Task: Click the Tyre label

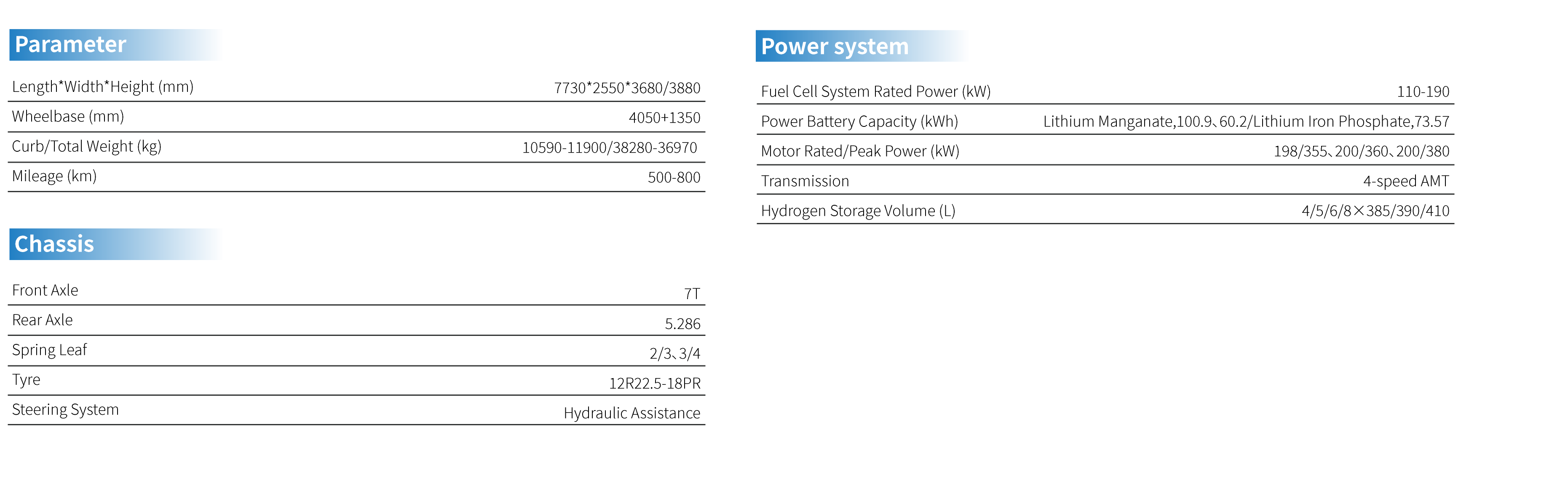Action: tap(26, 380)
